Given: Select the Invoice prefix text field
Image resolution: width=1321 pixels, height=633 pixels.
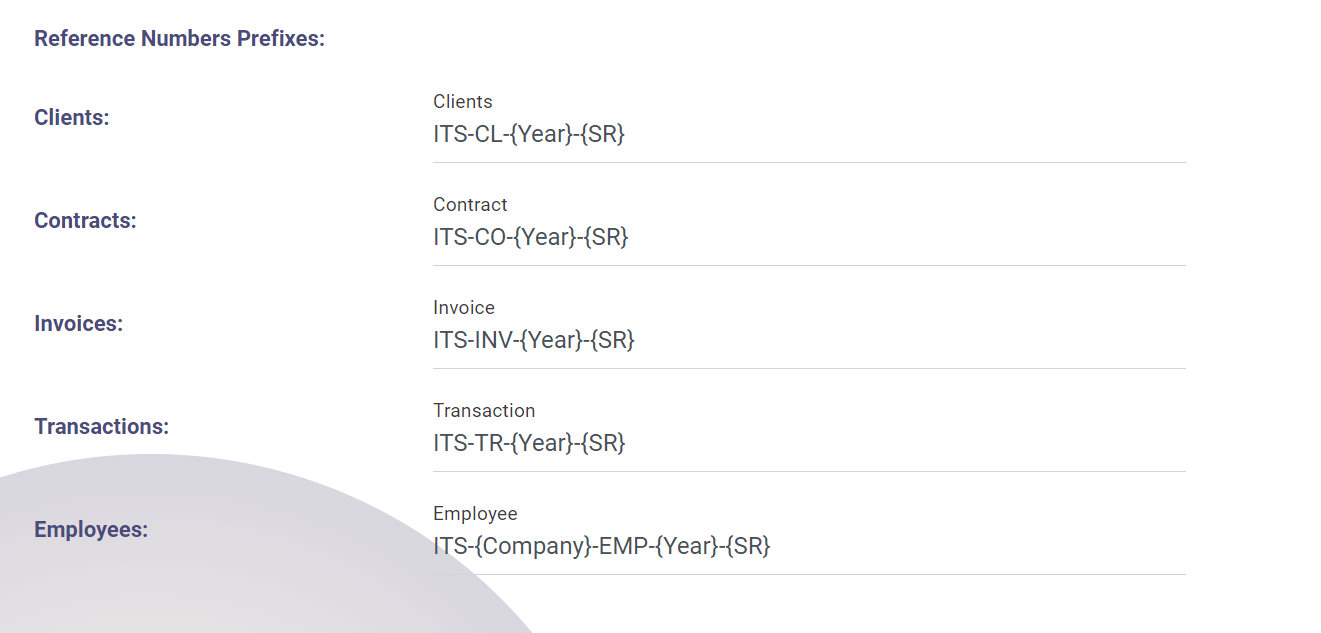Looking at the screenshot, I should [x=808, y=340].
